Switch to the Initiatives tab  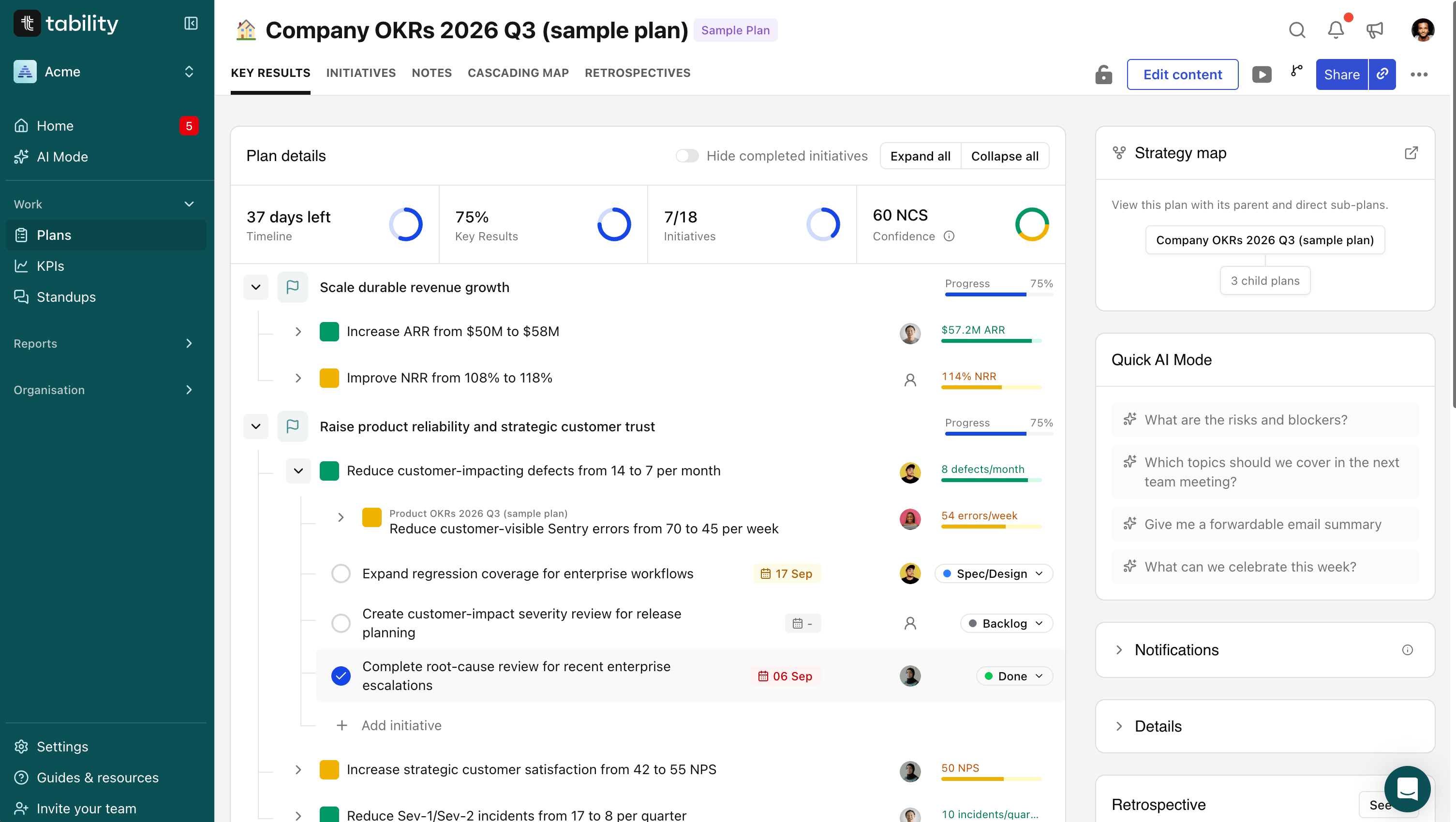click(x=360, y=73)
